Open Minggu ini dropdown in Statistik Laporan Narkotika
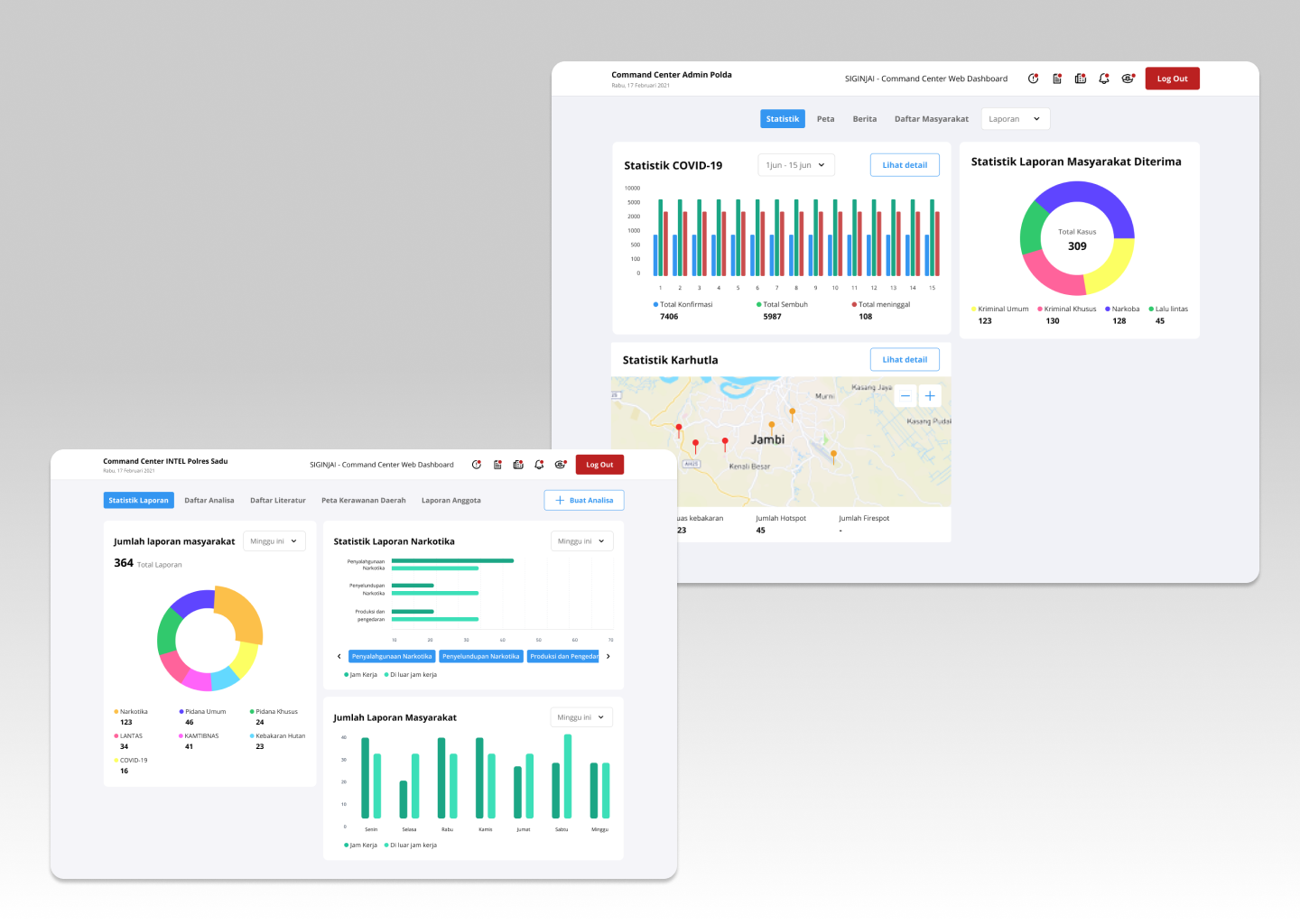The height and width of the screenshot is (924, 1300). tap(581, 541)
